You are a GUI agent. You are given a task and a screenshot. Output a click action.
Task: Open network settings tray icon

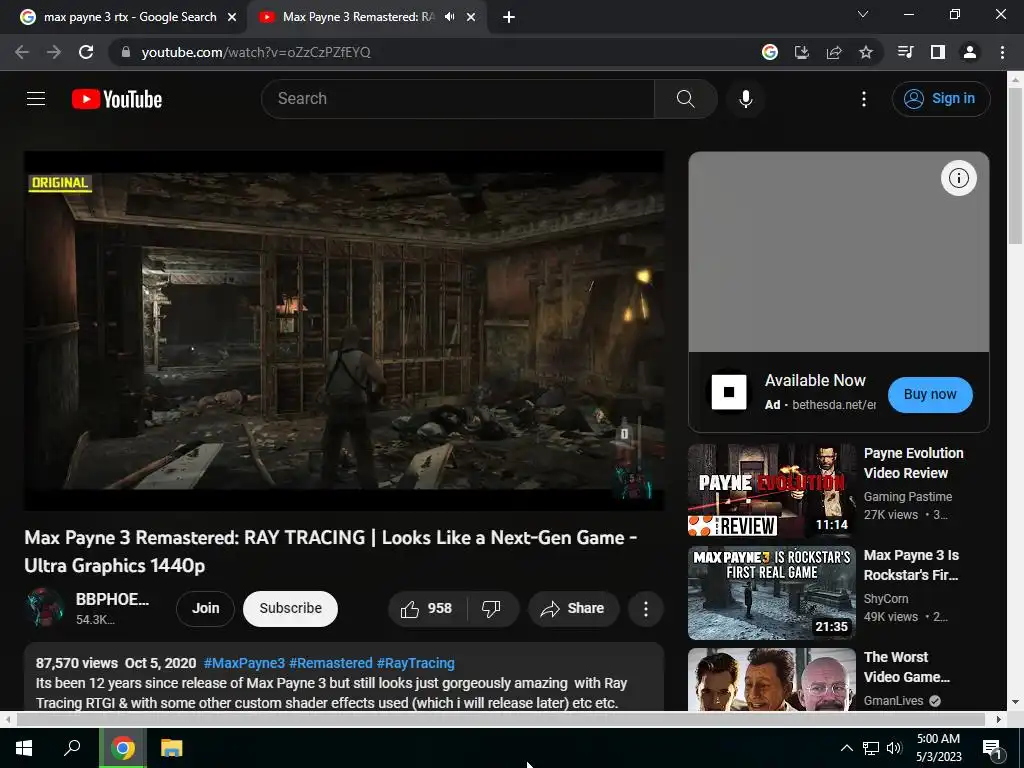pos(871,748)
